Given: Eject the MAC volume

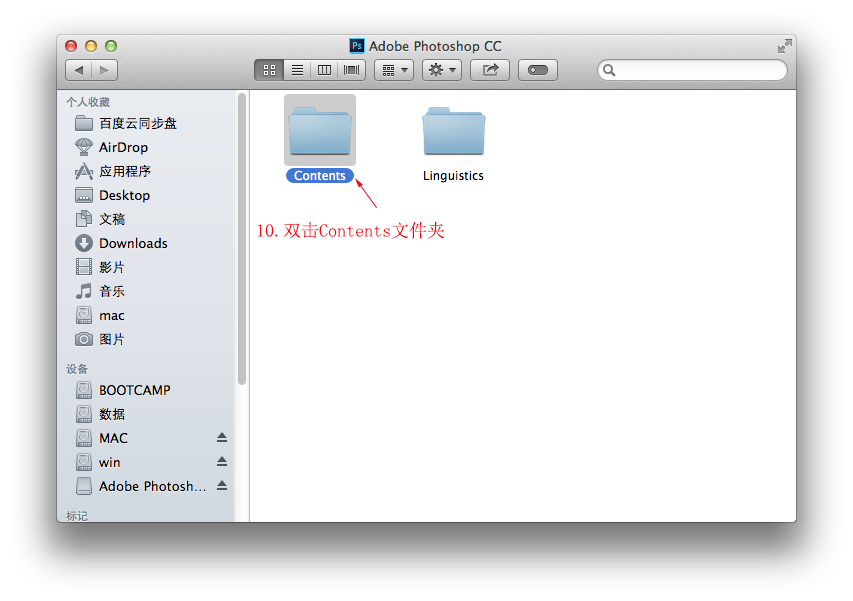Looking at the screenshot, I should click(x=222, y=438).
